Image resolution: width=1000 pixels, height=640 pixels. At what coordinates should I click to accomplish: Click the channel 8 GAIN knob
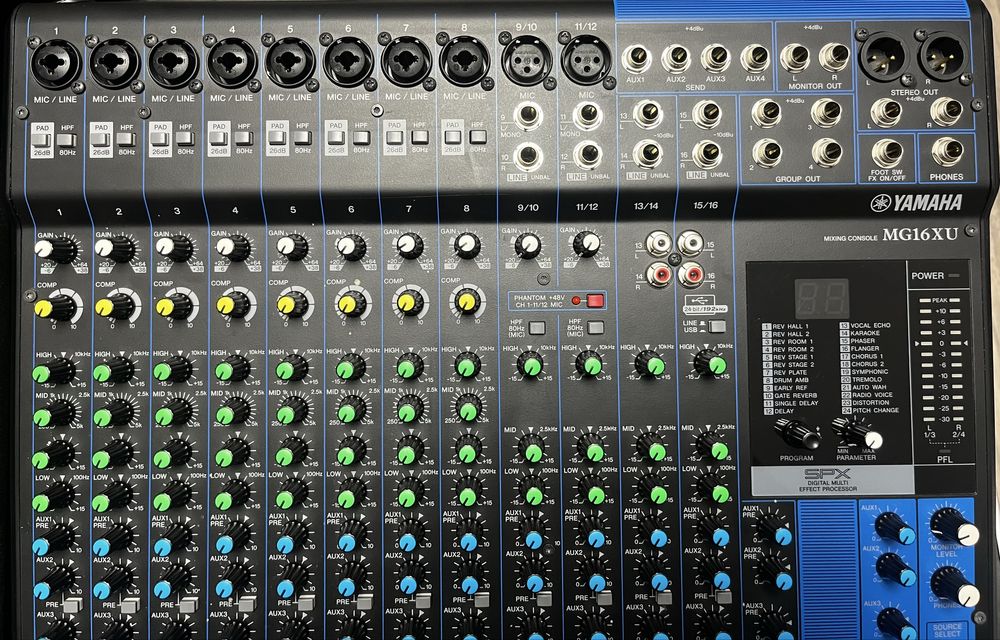[x=467, y=244]
